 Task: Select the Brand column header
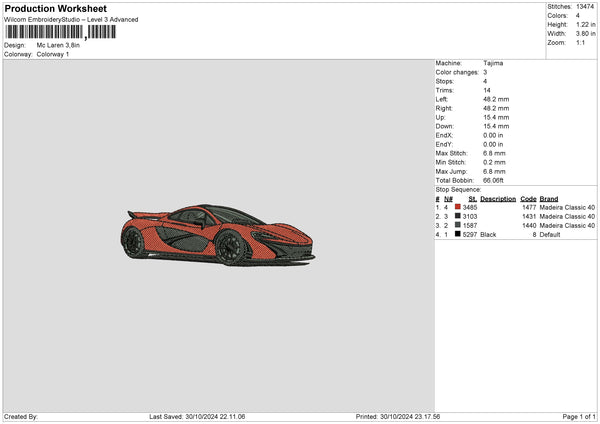549,199
